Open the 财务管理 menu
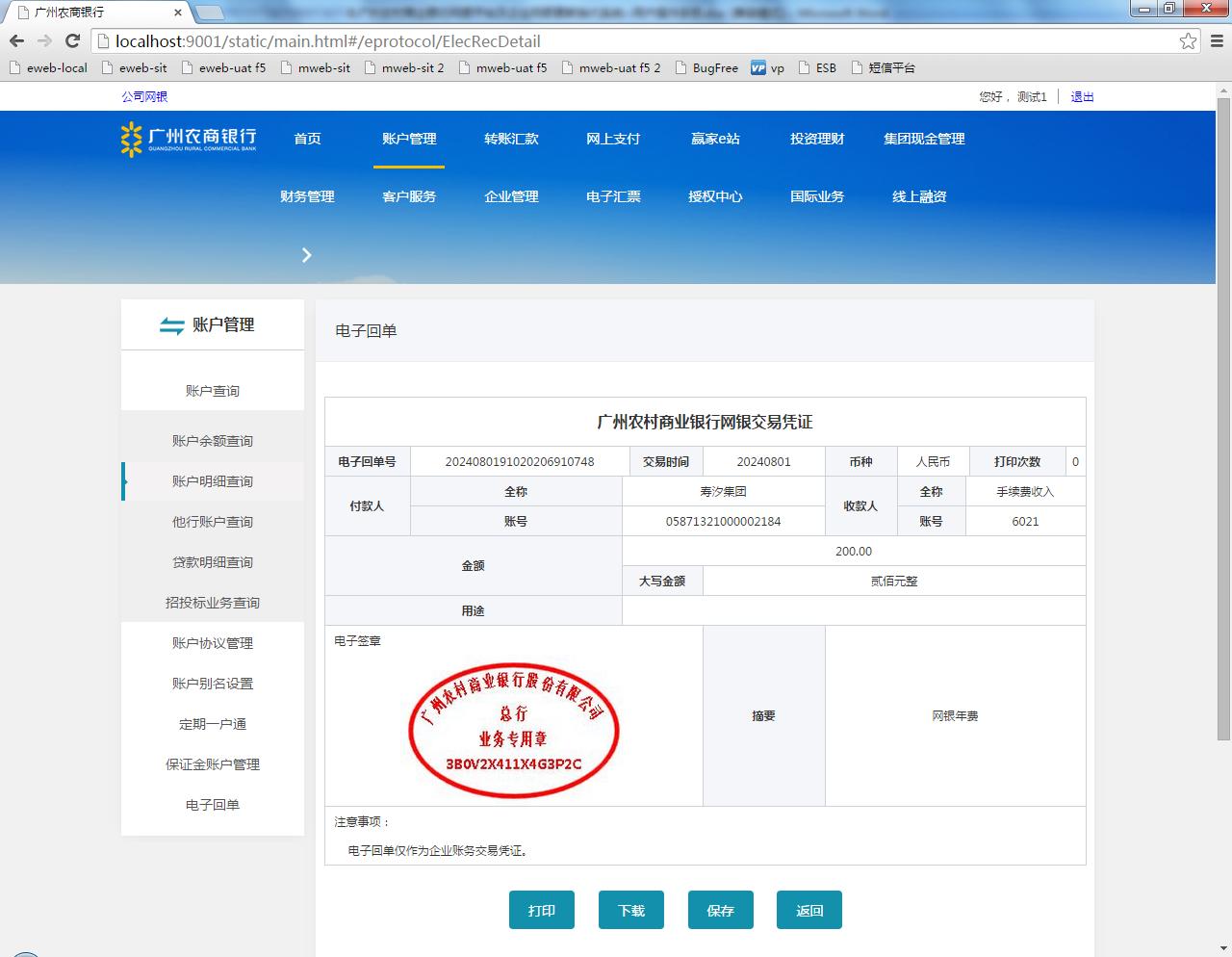The image size is (1232, 957). (307, 196)
